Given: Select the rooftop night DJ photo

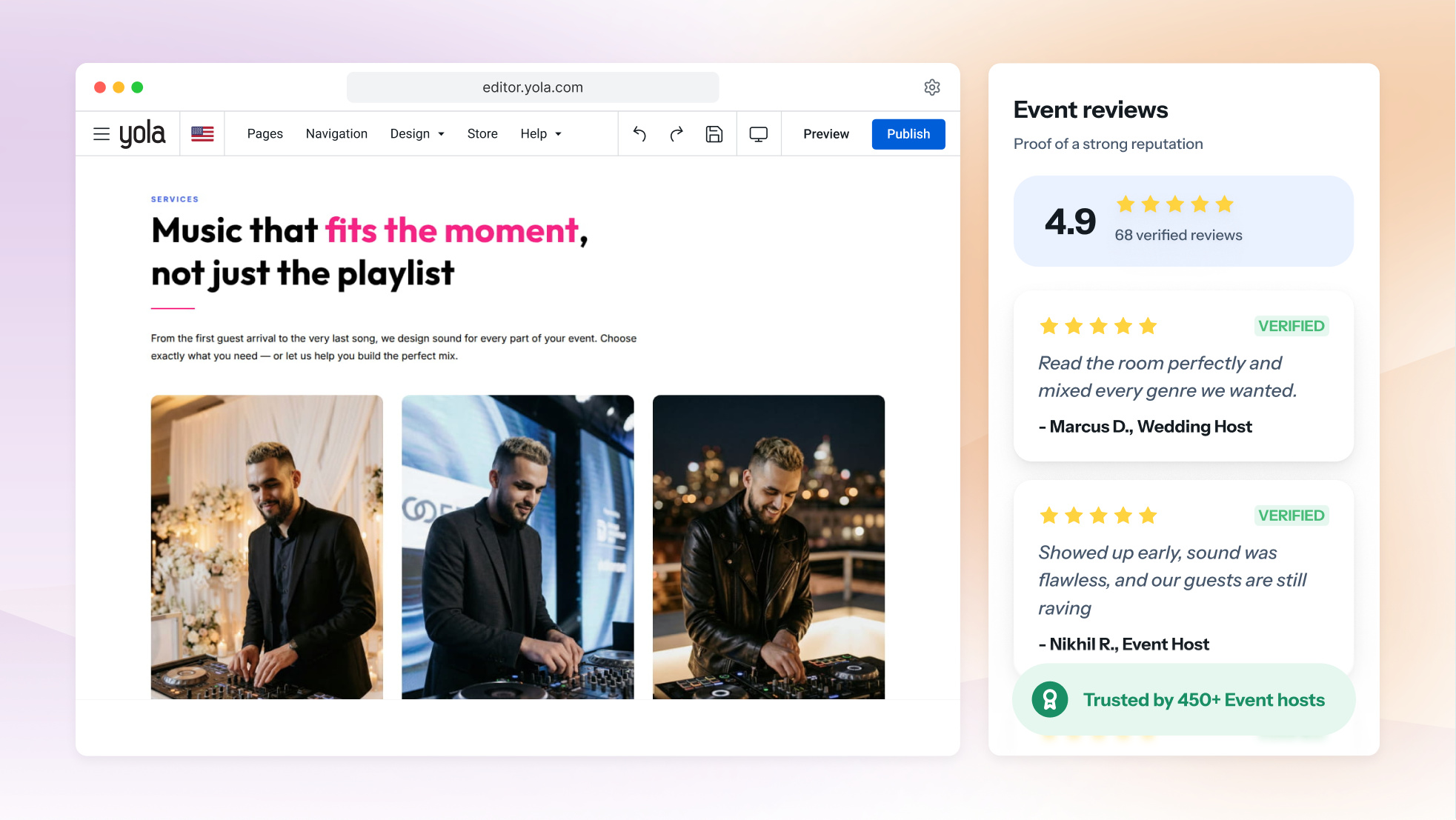Looking at the screenshot, I should click(768, 547).
